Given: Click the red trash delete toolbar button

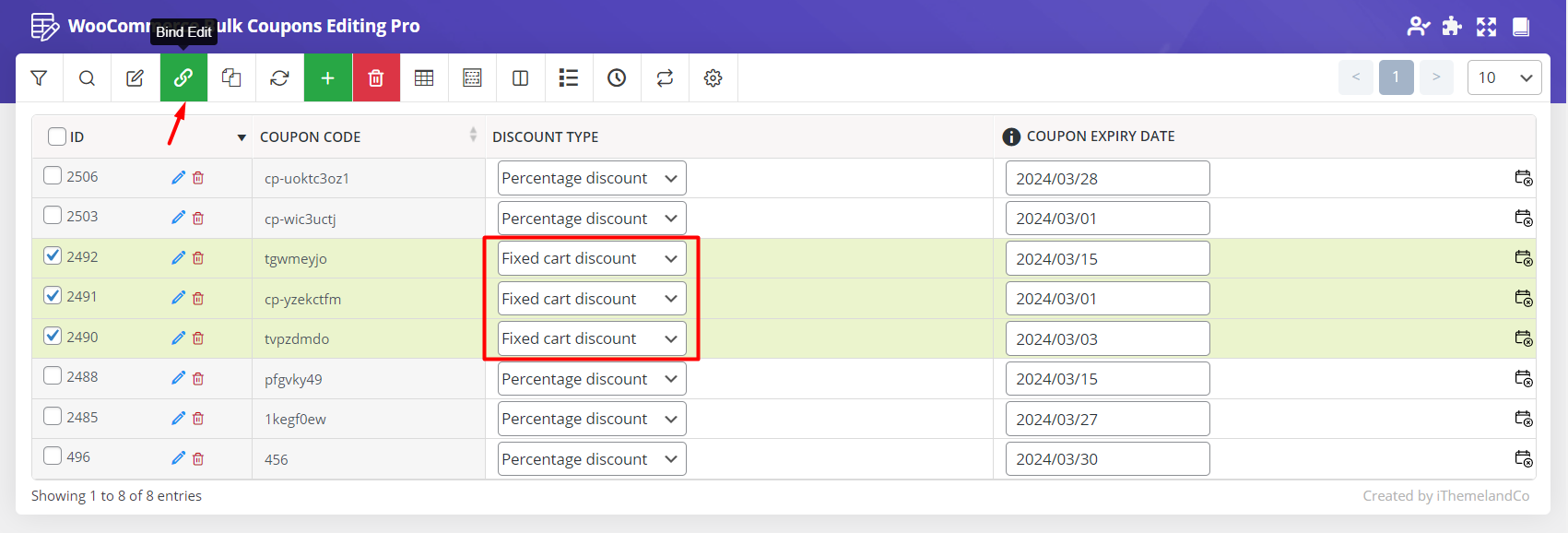Looking at the screenshot, I should 375,78.
